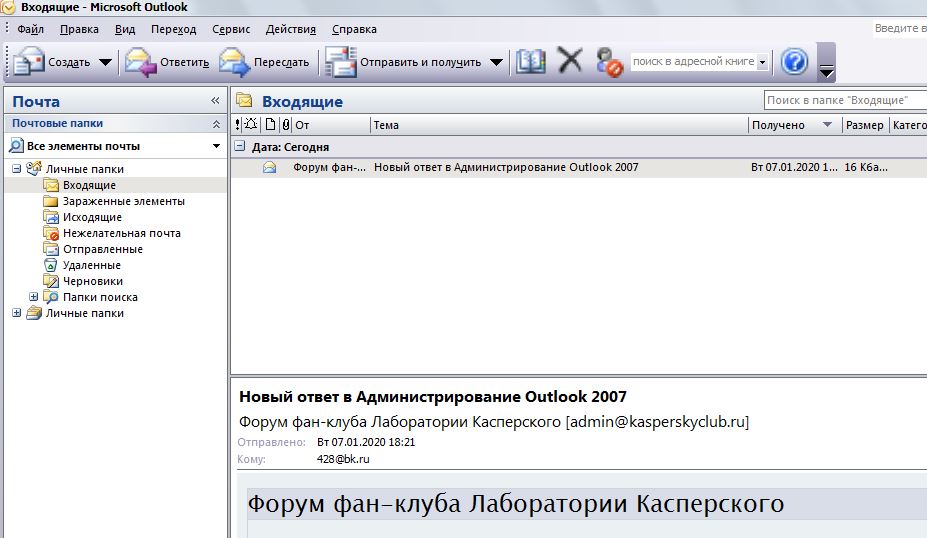Click opened envelope icon in message row
The image size is (927, 538).
click(x=270, y=168)
